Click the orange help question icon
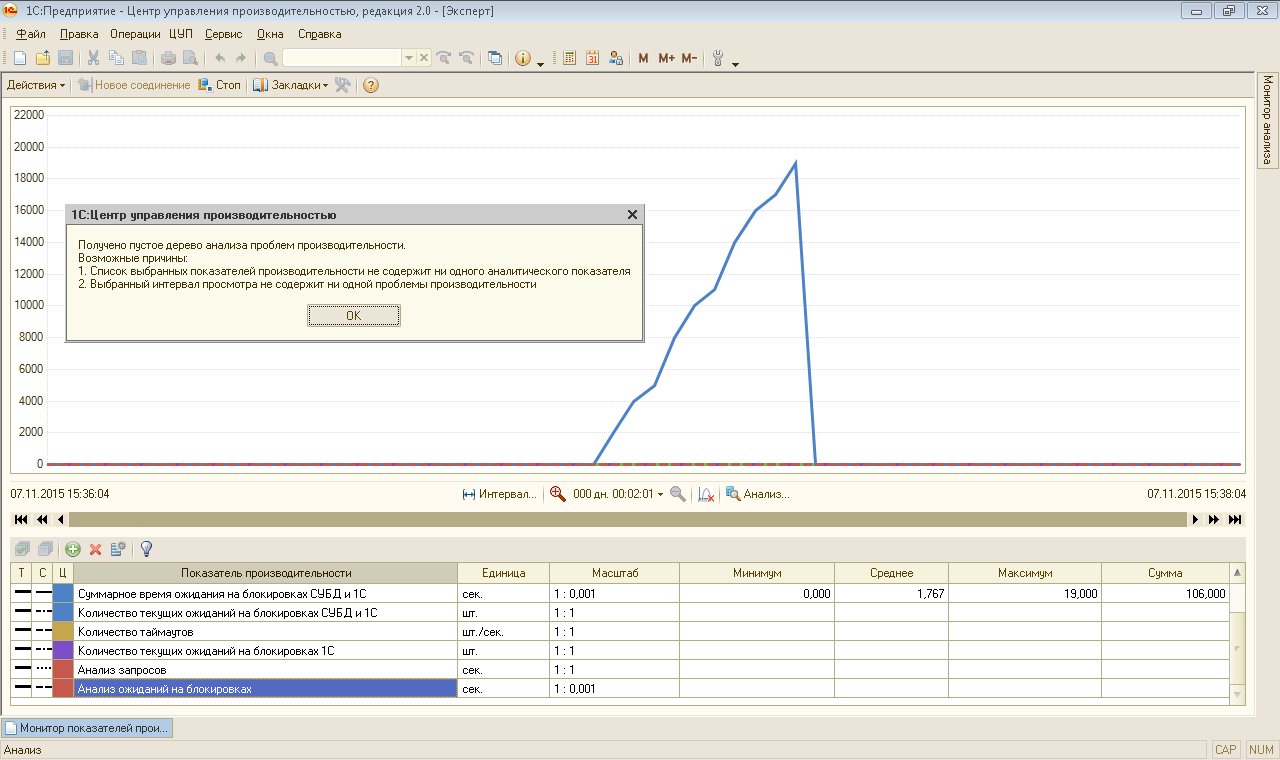Viewport: 1280px width, 760px height. coord(371,85)
